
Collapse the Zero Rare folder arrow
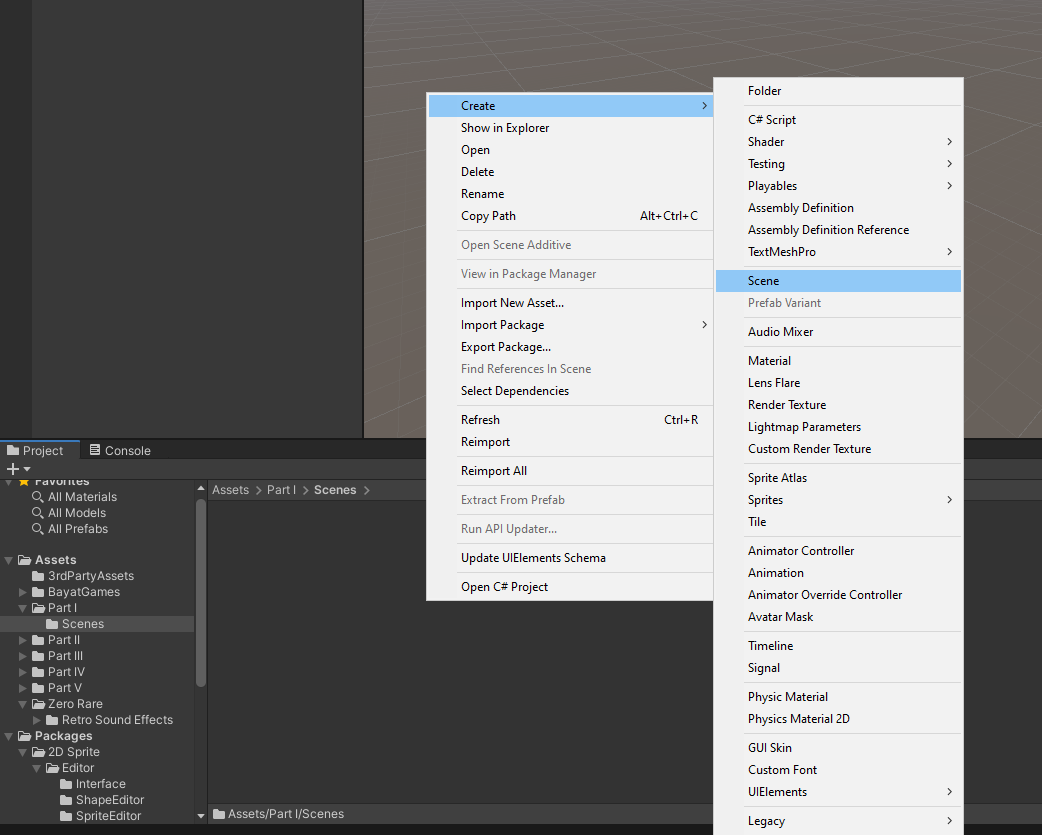pos(23,704)
